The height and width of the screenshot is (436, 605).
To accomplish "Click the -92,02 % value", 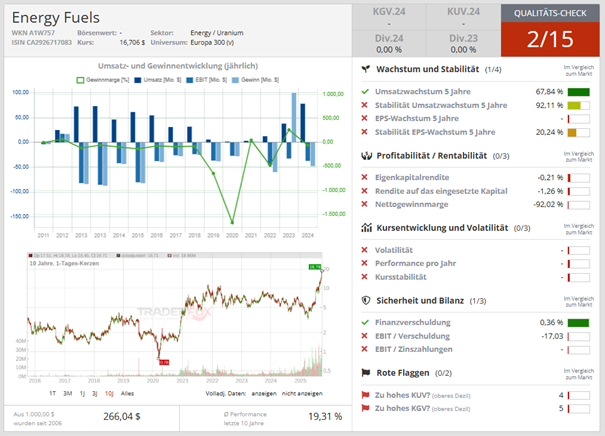I will (x=548, y=204).
